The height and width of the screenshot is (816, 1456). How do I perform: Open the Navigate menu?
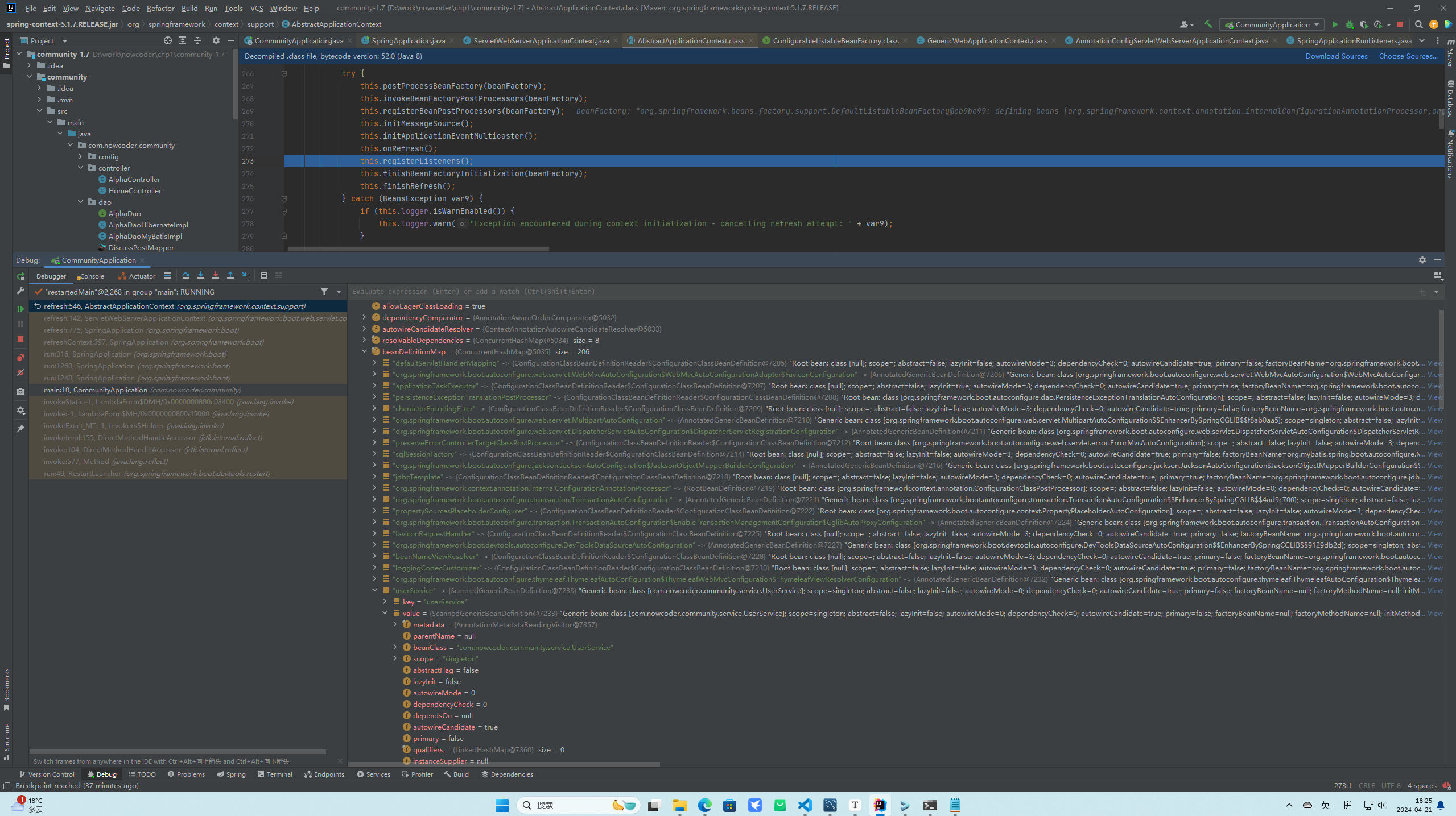click(x=100, y=8)
